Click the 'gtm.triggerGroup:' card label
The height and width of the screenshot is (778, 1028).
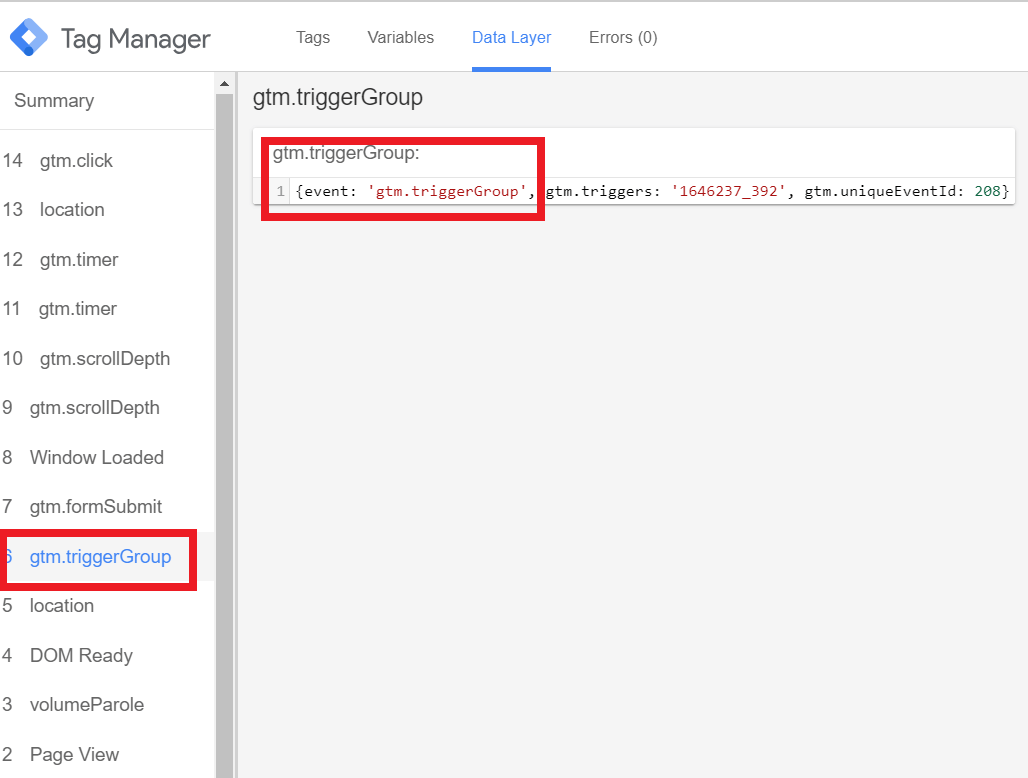(x=346, y=153)
